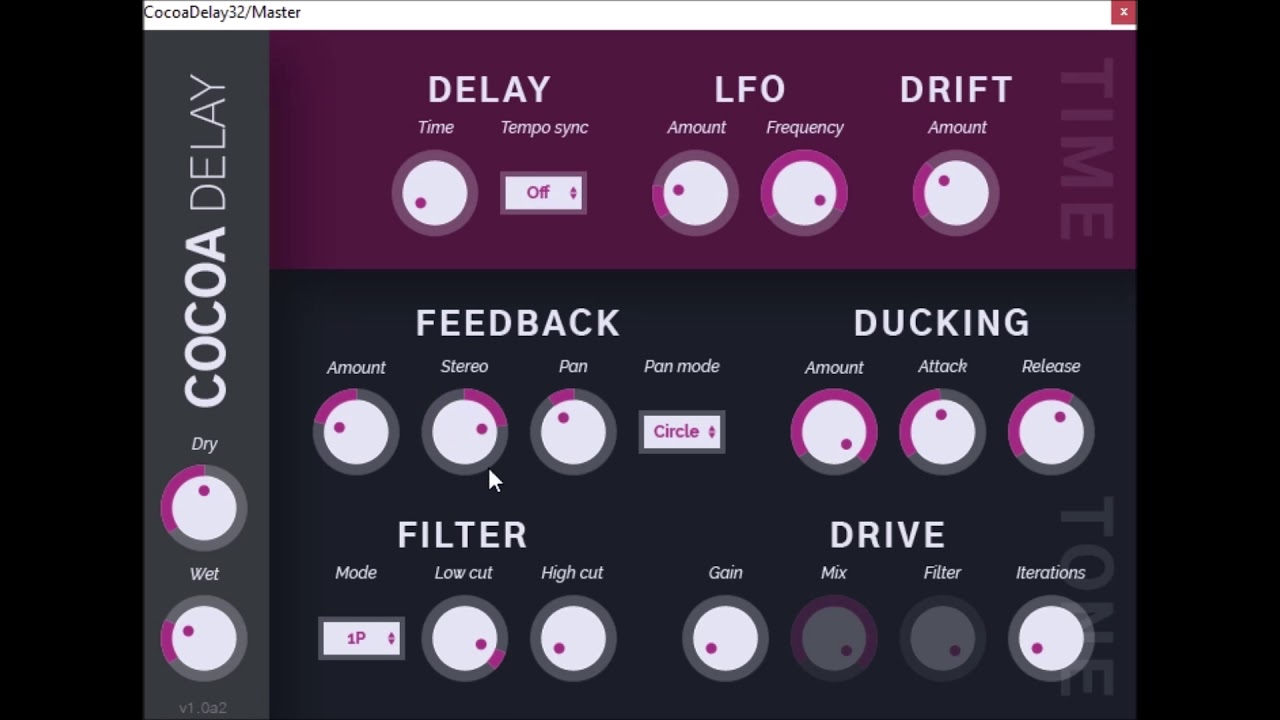Viewport: 1280px width, 720px height.
Task: Click the Feedback Pan knob
Action: (573, 432)
